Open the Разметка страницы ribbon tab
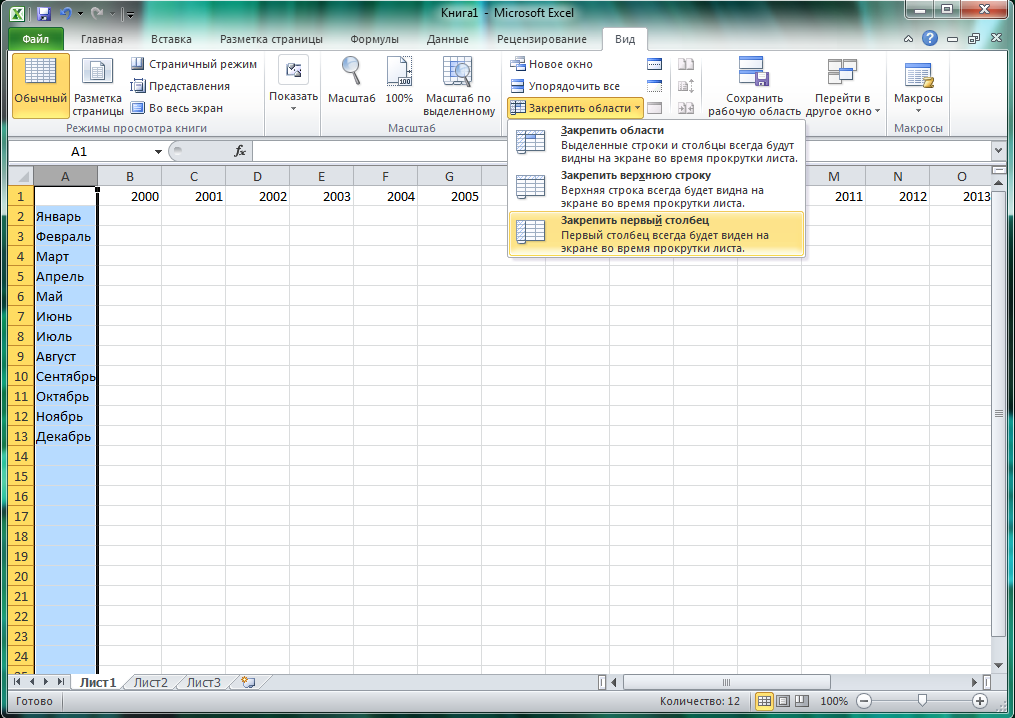Screen dimensions: 1015x718 tap(271, 39)
